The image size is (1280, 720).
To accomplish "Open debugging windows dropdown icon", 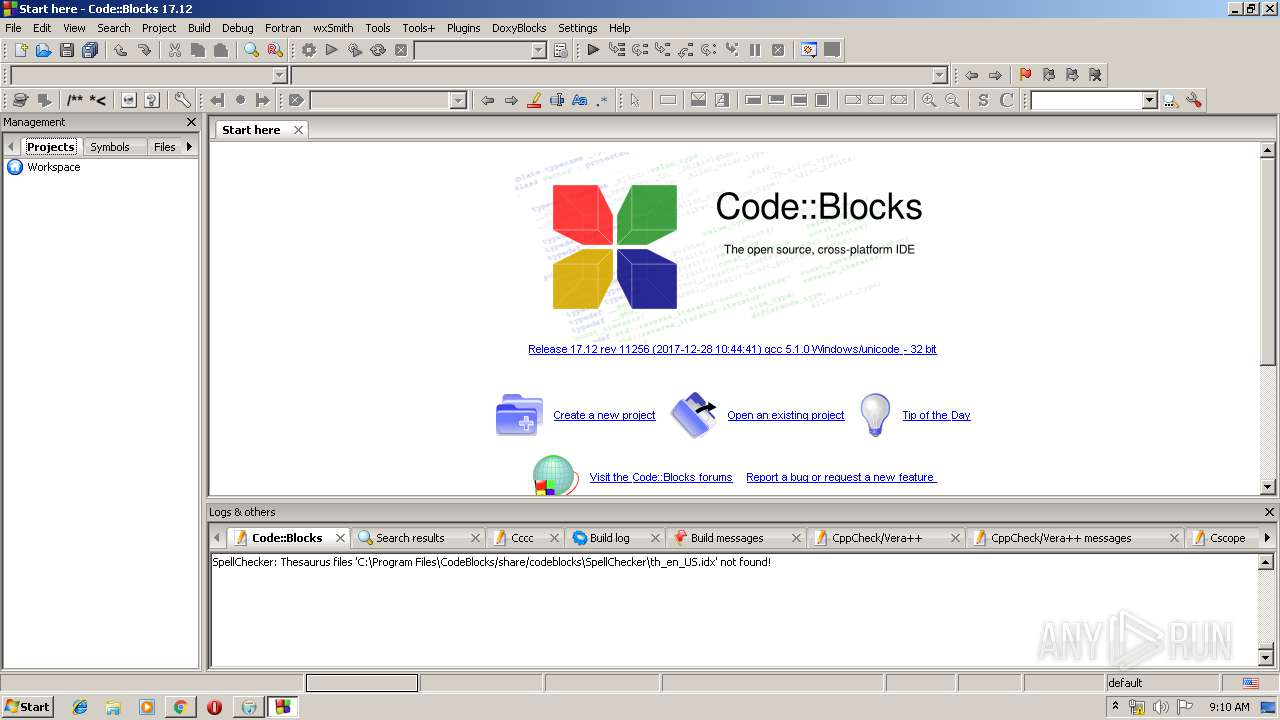I will point(808,50).
